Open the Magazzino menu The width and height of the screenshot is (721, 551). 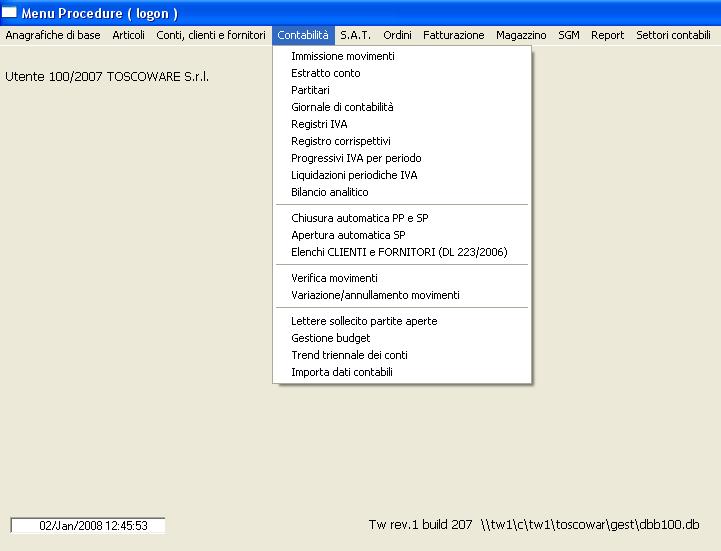(521, 35)
